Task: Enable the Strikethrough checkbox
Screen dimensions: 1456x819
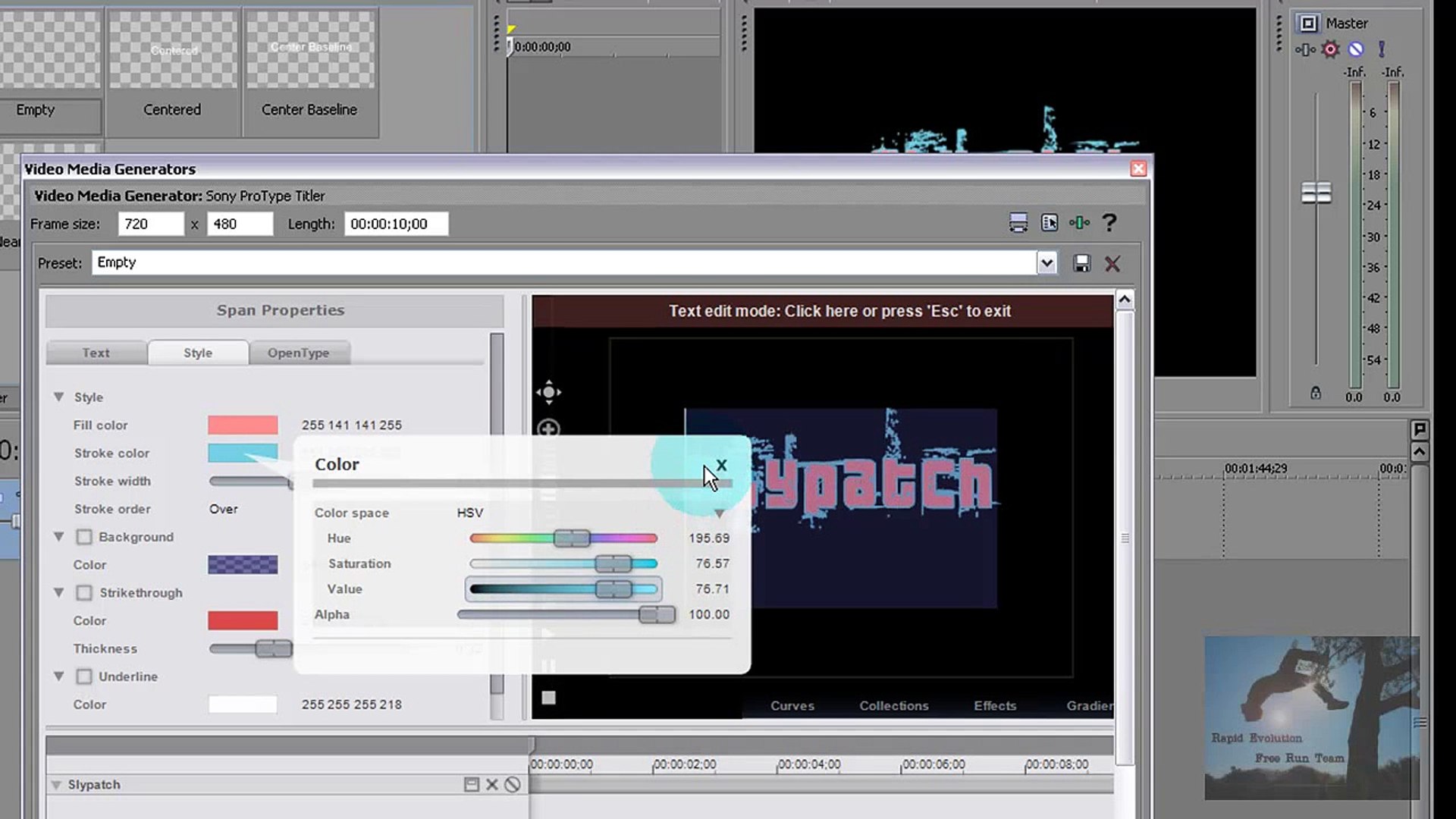Action: coord(84,593)
